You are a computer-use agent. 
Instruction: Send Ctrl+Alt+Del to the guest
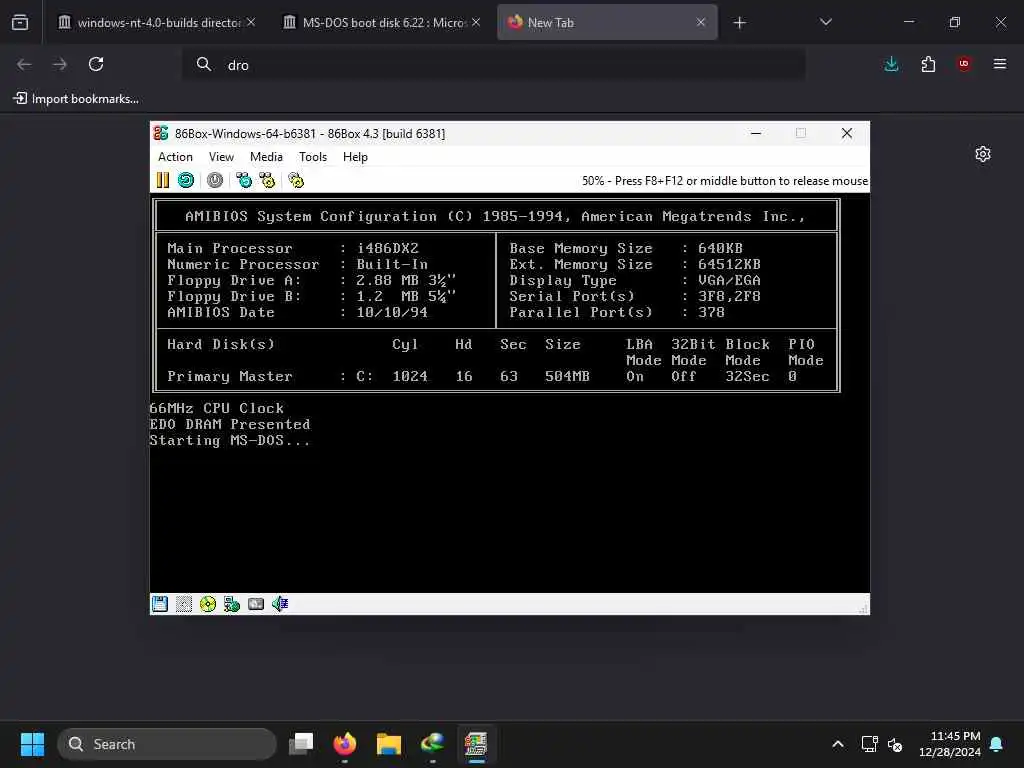tap(244, 180)
